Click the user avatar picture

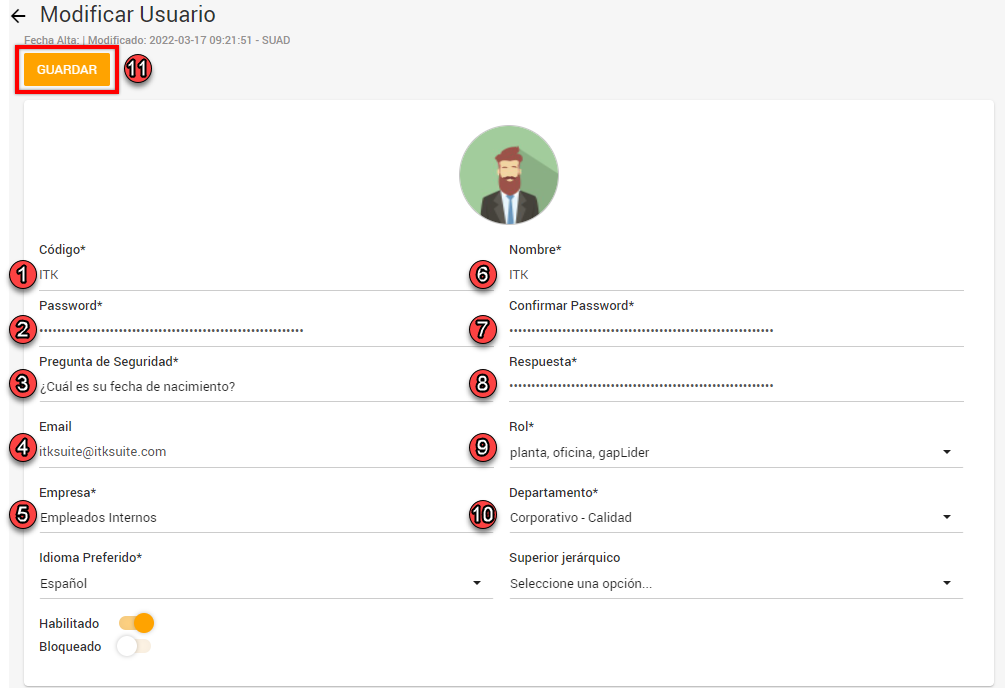click(x=508, y=175)
